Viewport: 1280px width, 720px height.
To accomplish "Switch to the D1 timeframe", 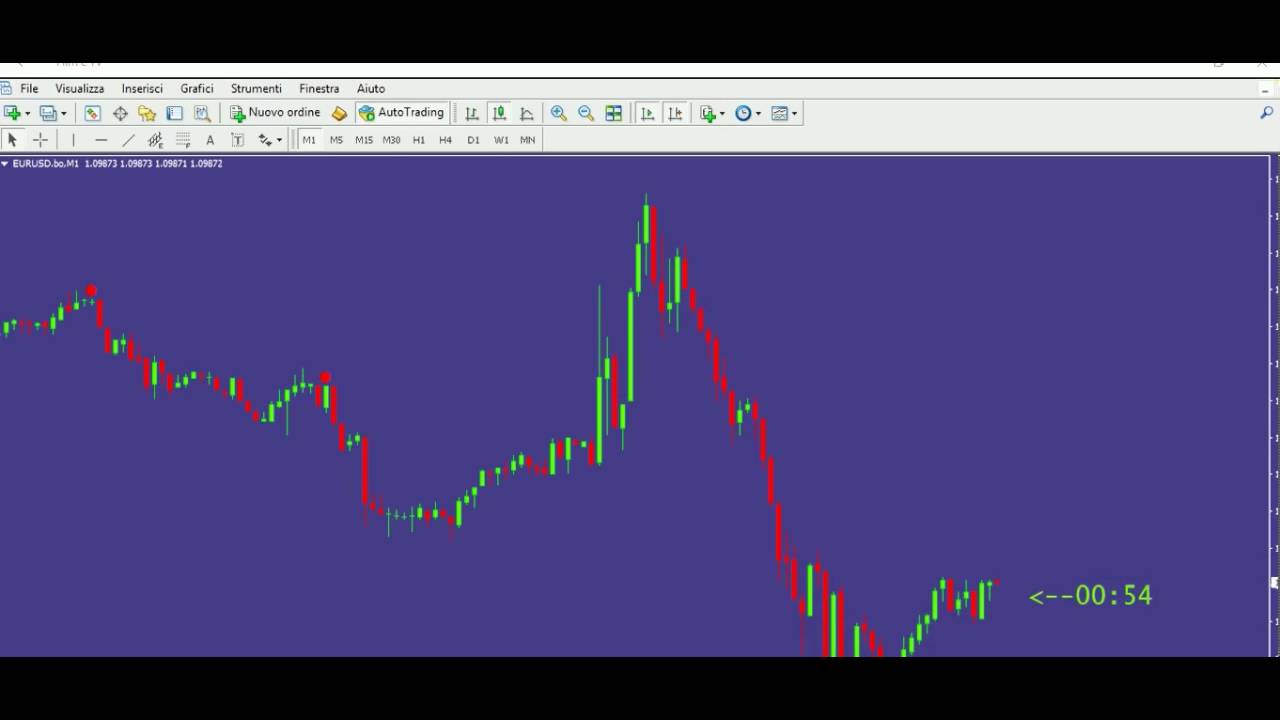I will (x=474, y=140).
